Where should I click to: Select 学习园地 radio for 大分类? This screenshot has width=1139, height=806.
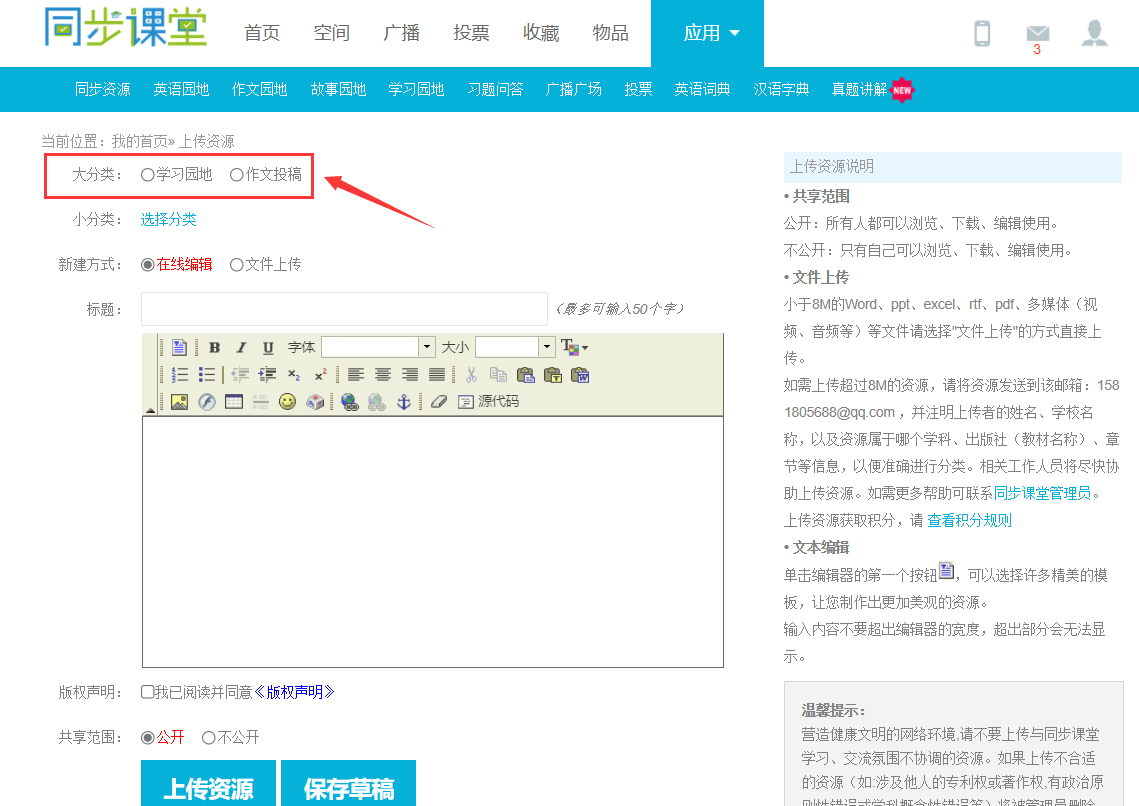point(147,175)
